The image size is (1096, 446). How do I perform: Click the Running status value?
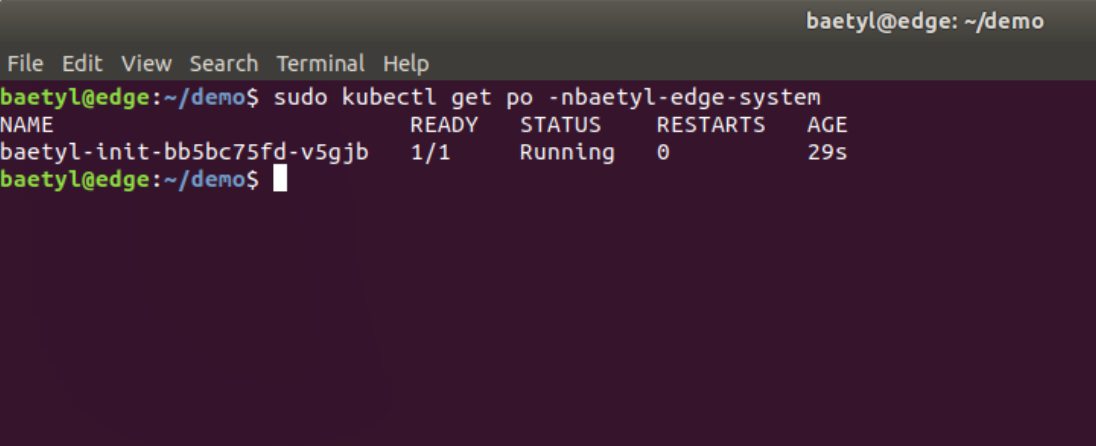[x=567, y=152]
